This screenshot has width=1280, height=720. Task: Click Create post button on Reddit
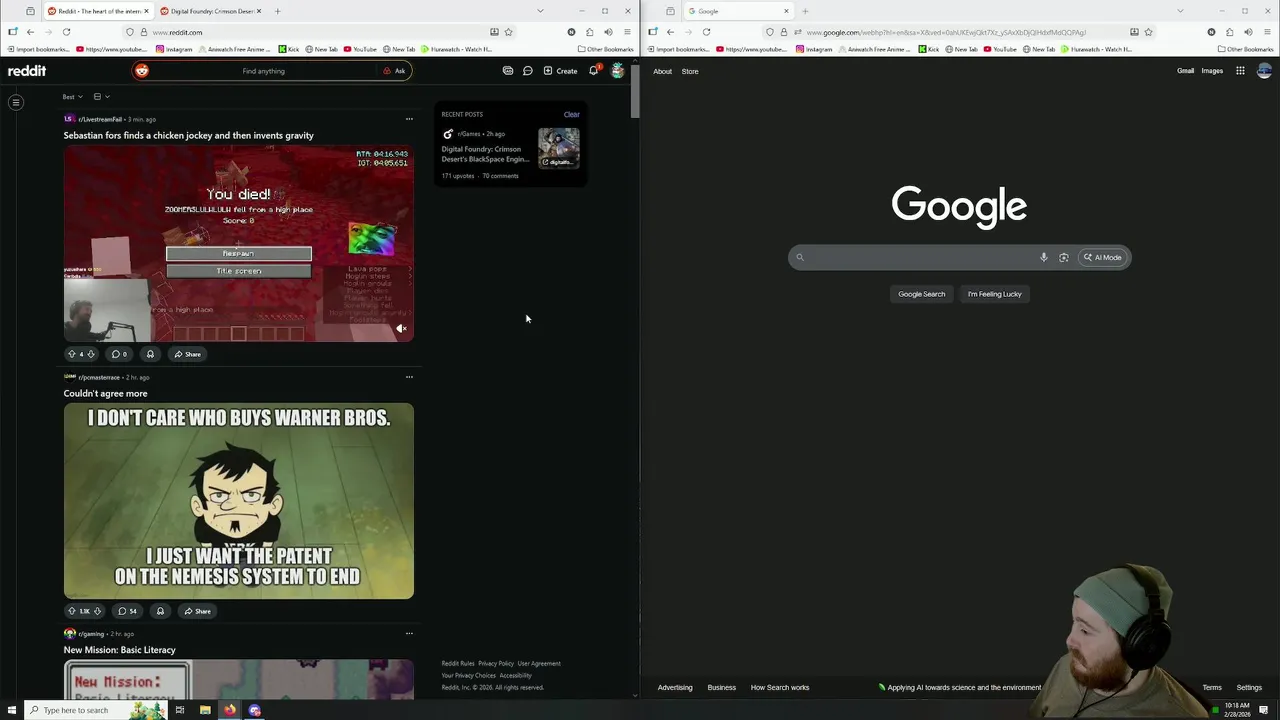tap(560, 71)
